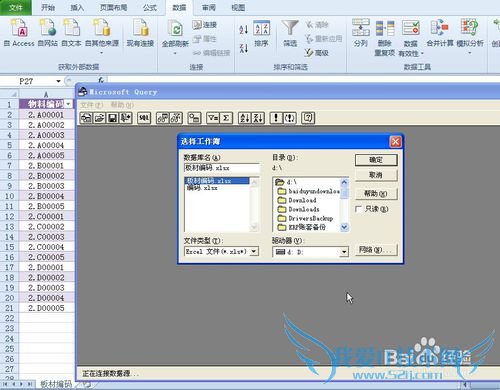
Task: Close the Select Workbook dialog
Action: 395,142
